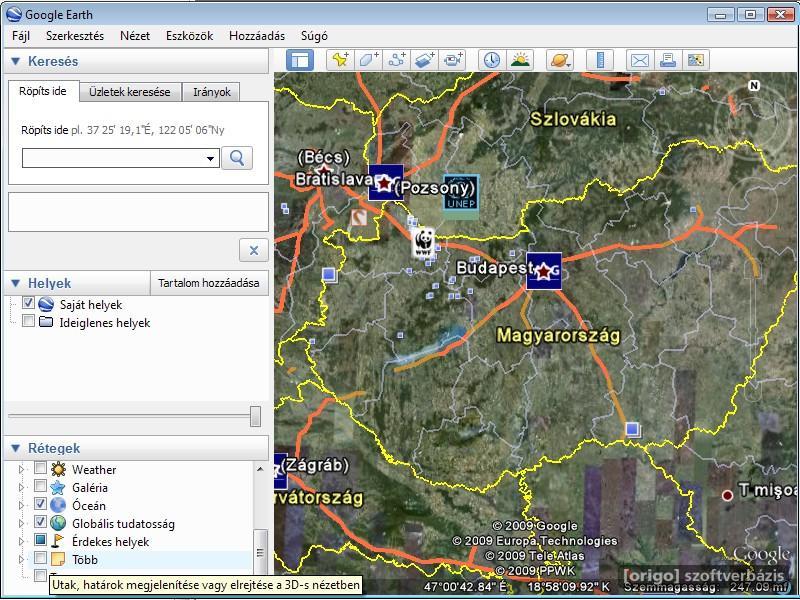800x600 pixels.
Task: Check the Több layer checkbox
Action: coord(41,558)
